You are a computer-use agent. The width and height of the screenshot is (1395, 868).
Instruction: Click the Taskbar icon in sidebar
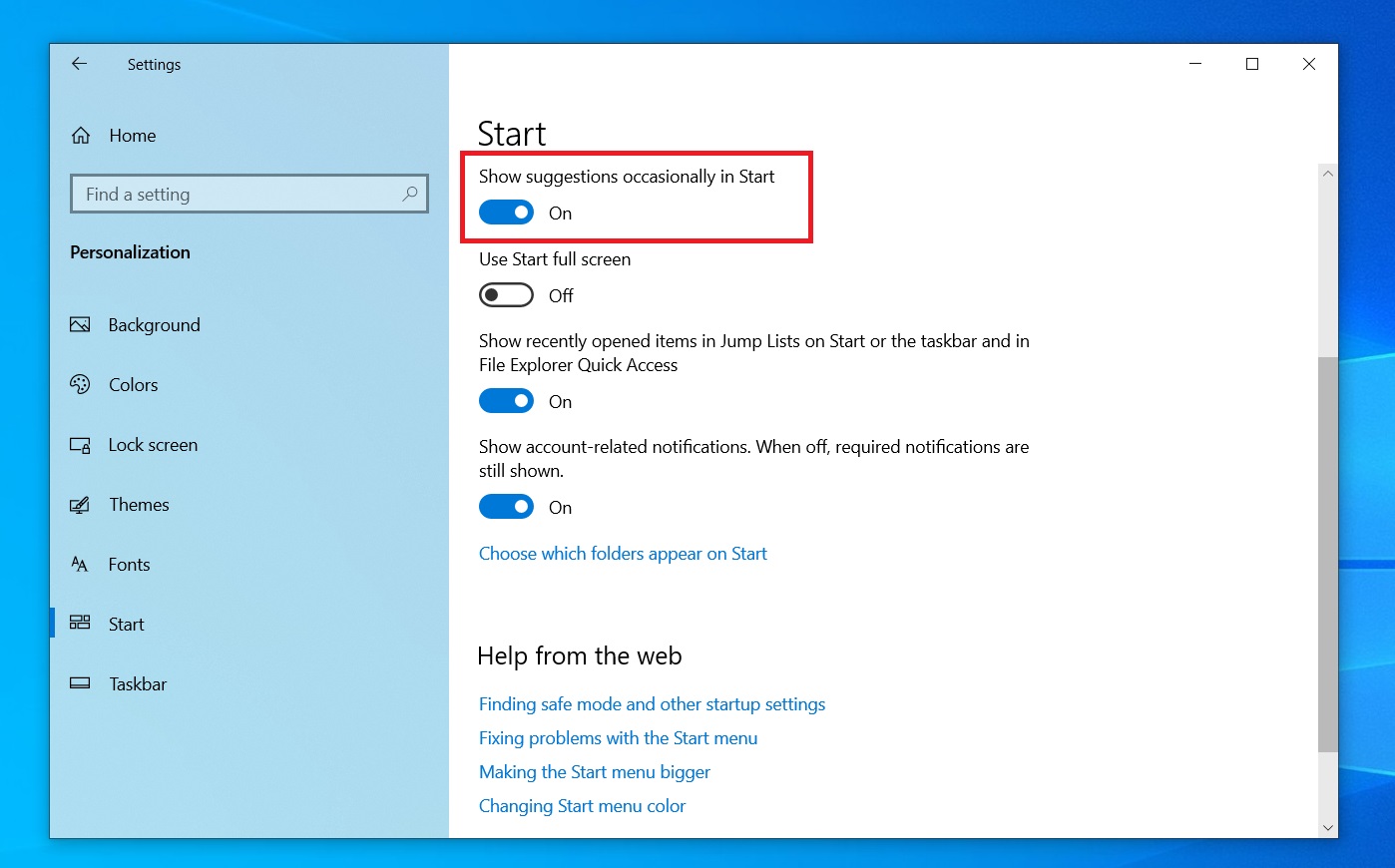tap(80, 683)
